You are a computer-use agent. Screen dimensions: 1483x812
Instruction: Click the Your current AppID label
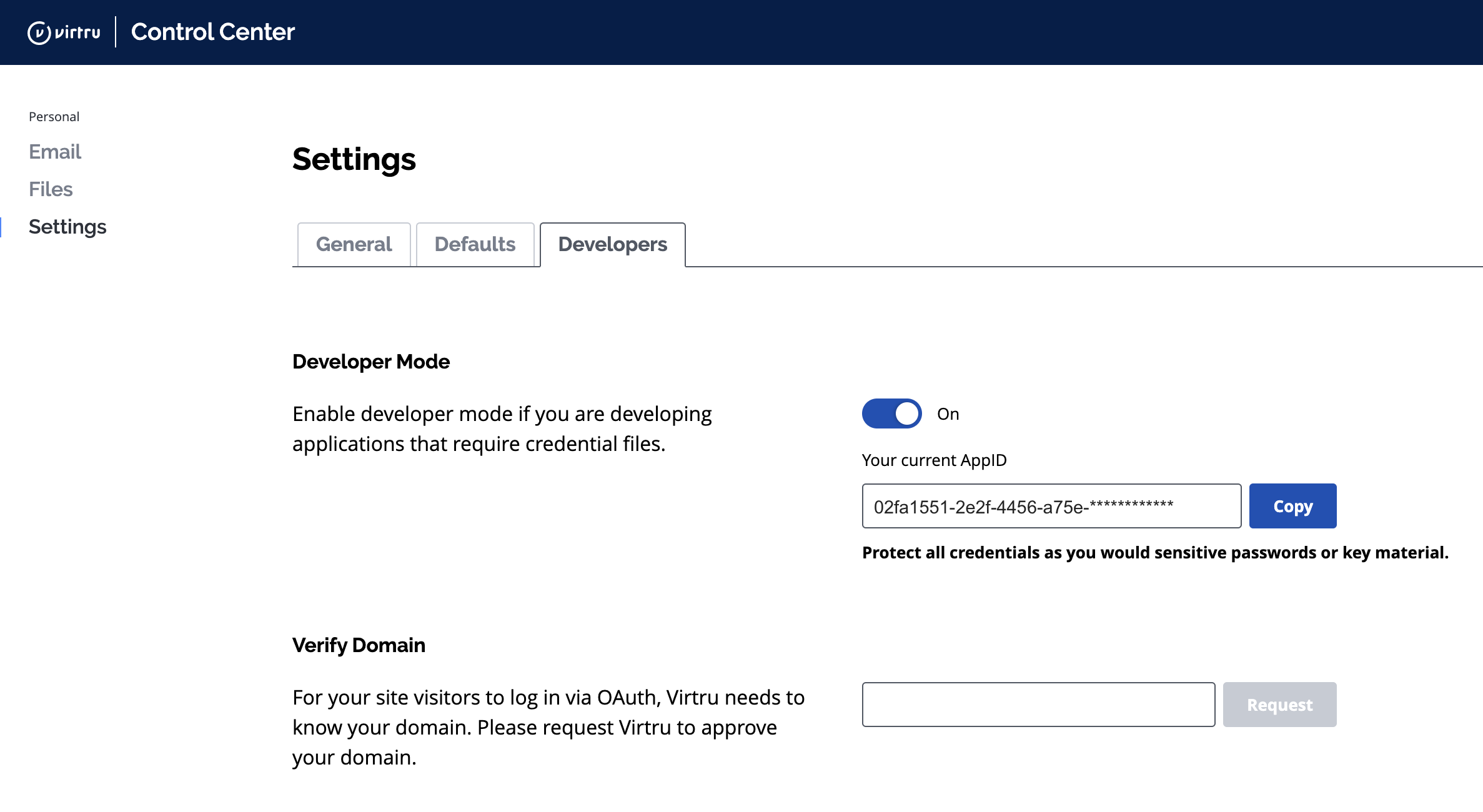point(934,460)
